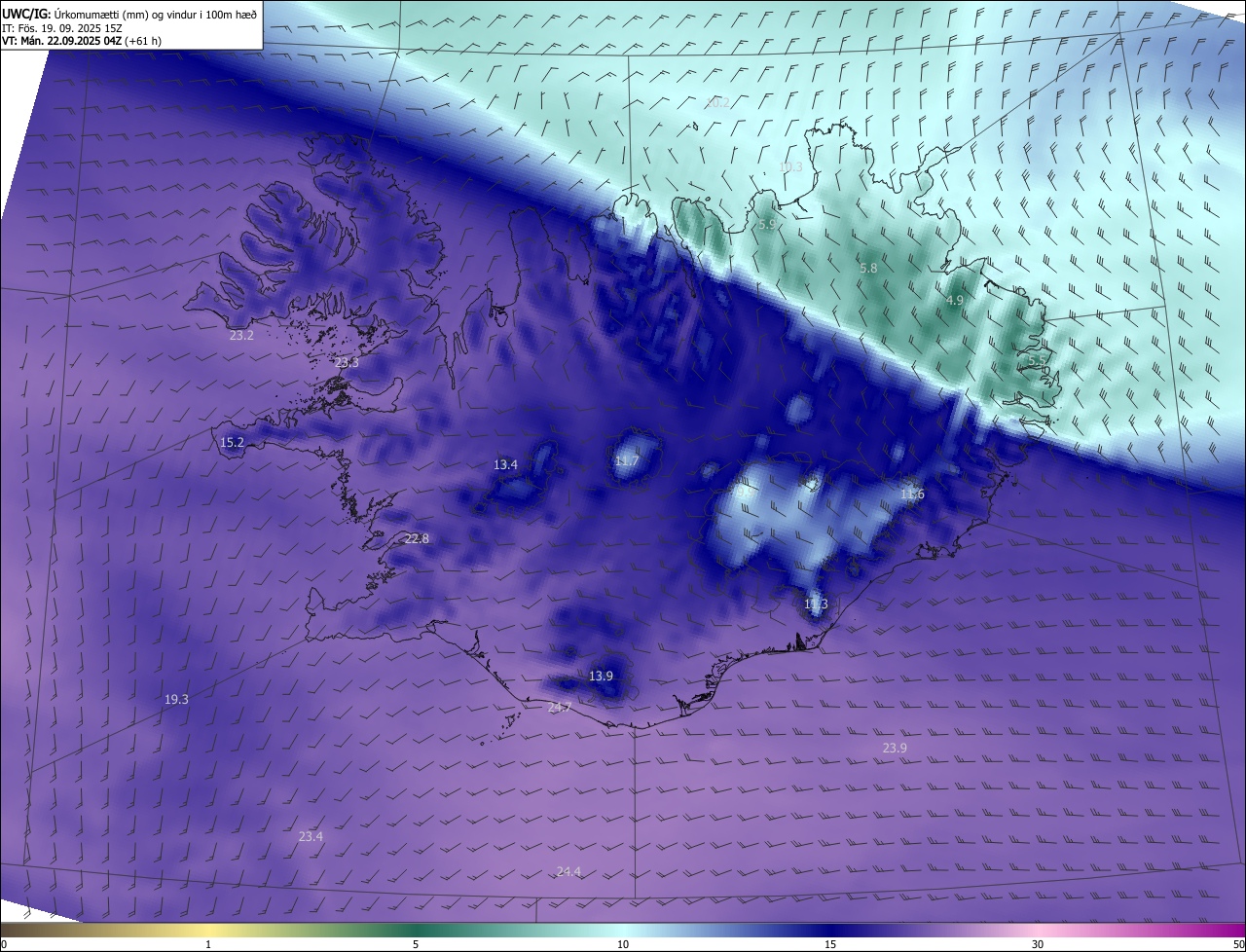Click the color scale label 1
Screen dimensions: 1246x952
coord(208,944)
